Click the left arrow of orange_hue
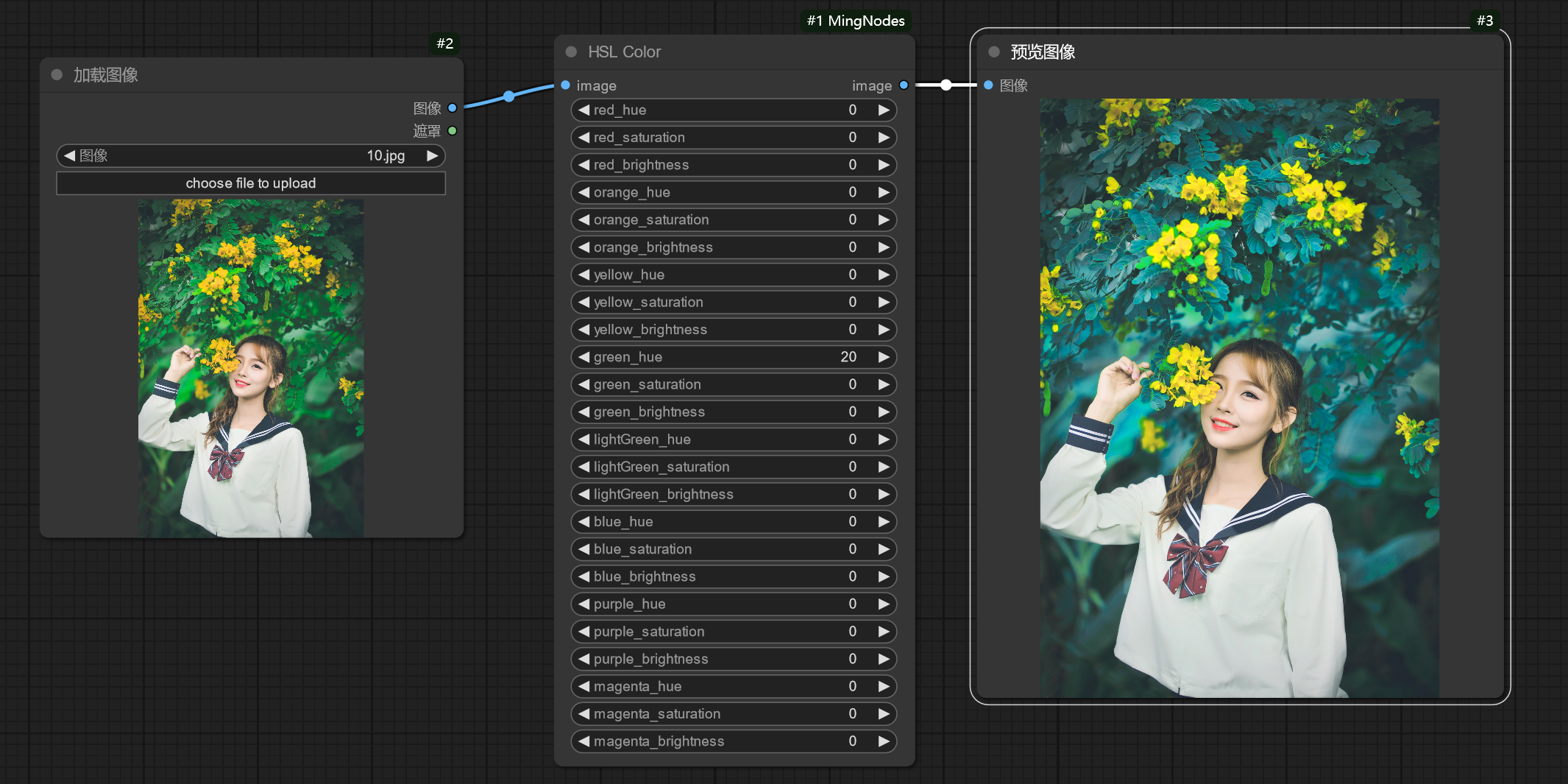The image size is (1568, 784). click(x=584, y=192)
